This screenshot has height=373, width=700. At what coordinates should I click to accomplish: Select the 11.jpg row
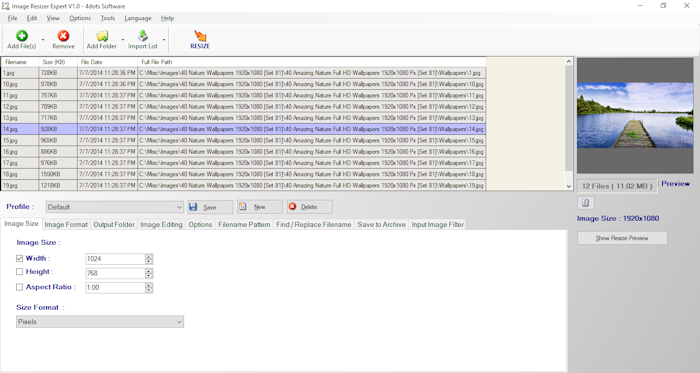click(x=243, y=95)
